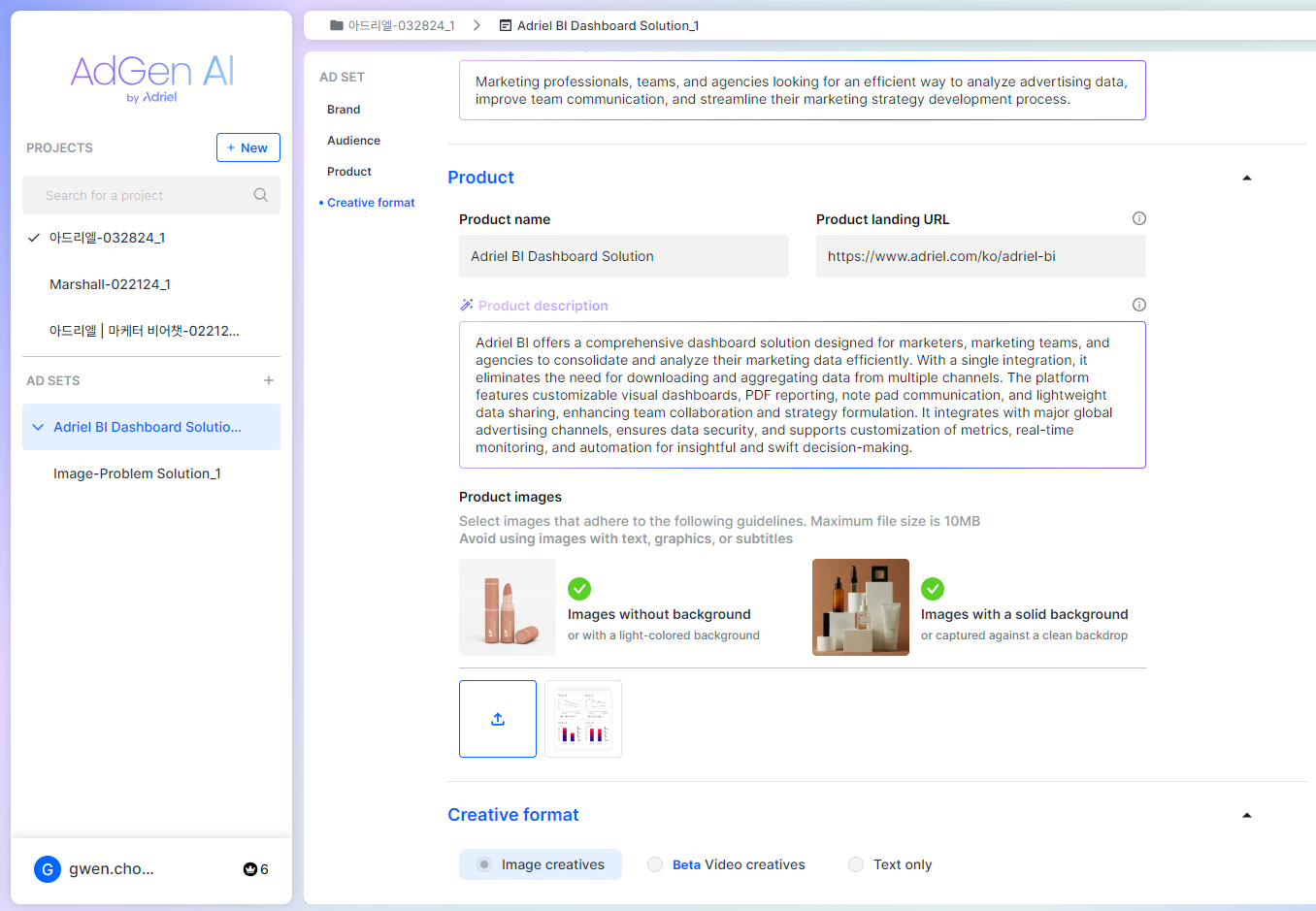Viewport: 1316px width, 911px height.
Task: Go to Audience in the Ad Set navigation
Action: [353, 141]
